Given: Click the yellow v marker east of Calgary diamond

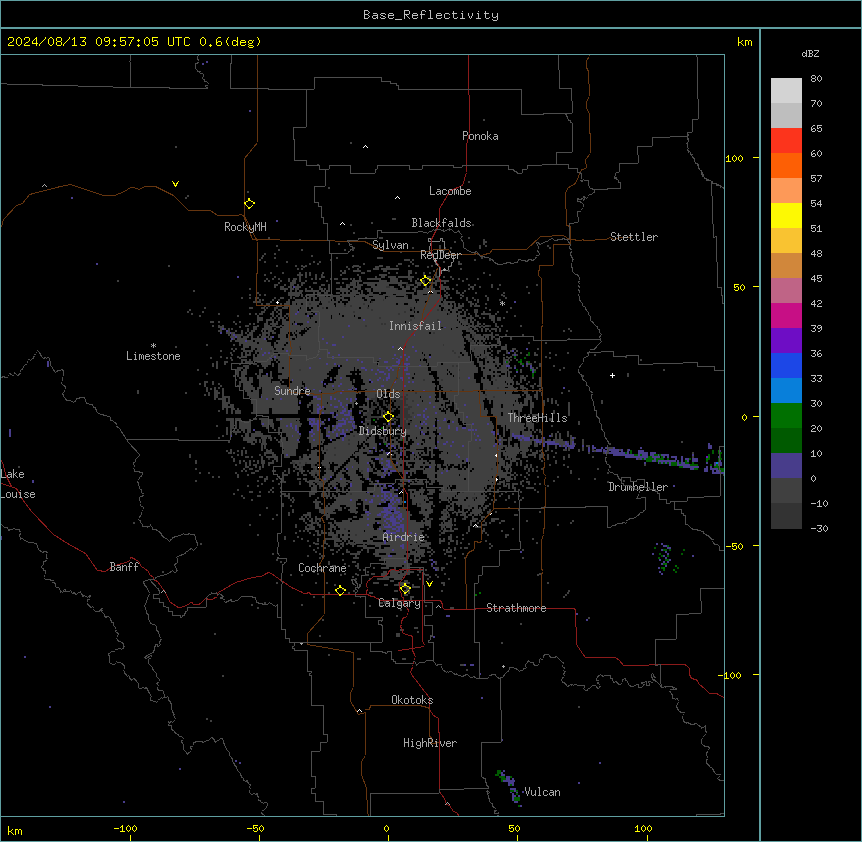Looking at the screenshot, I should pyautogui.click(x=429, y=584).
